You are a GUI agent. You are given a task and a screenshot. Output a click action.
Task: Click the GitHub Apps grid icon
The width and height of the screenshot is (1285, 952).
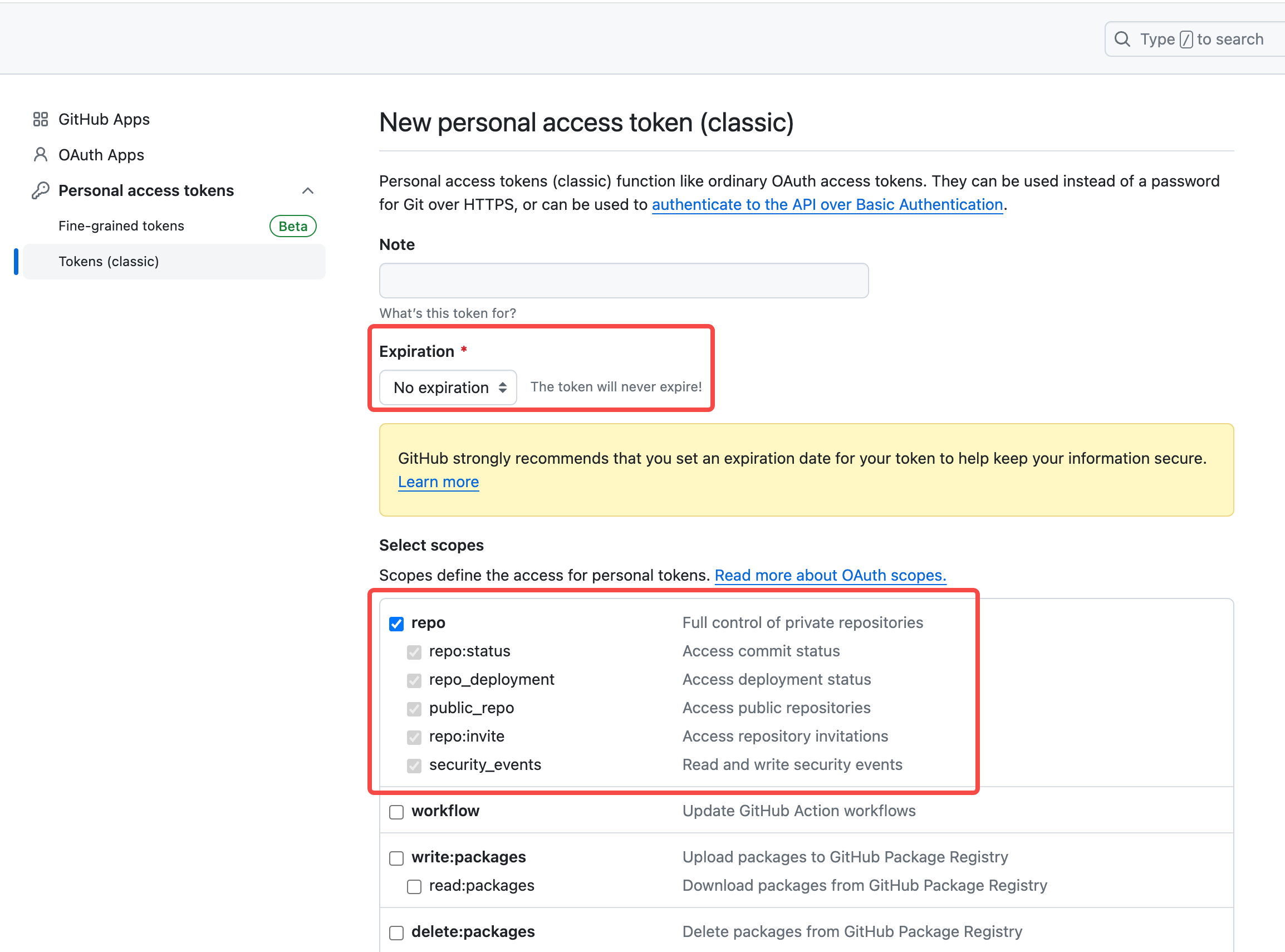tap(40, 119)
